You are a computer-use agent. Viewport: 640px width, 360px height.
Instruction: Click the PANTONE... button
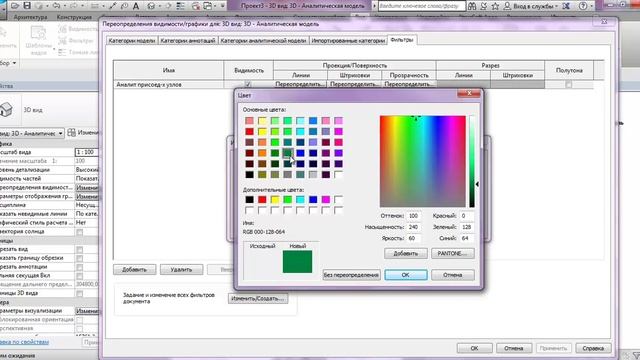click(x=453, y=253)
